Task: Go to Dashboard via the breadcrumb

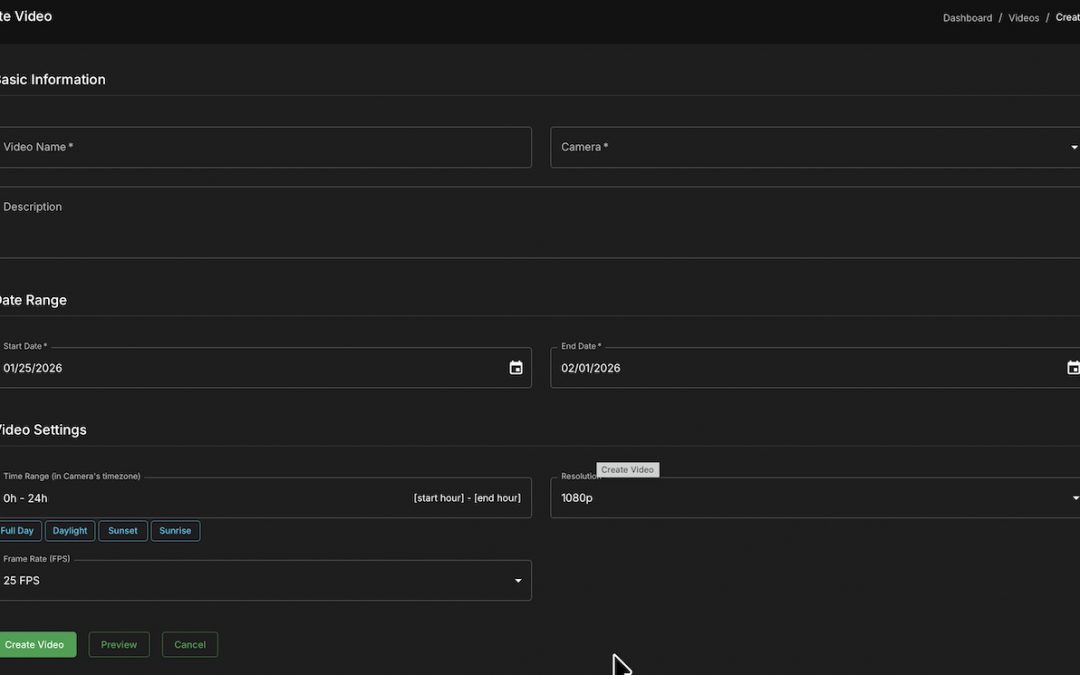Action: click(967, 18)
